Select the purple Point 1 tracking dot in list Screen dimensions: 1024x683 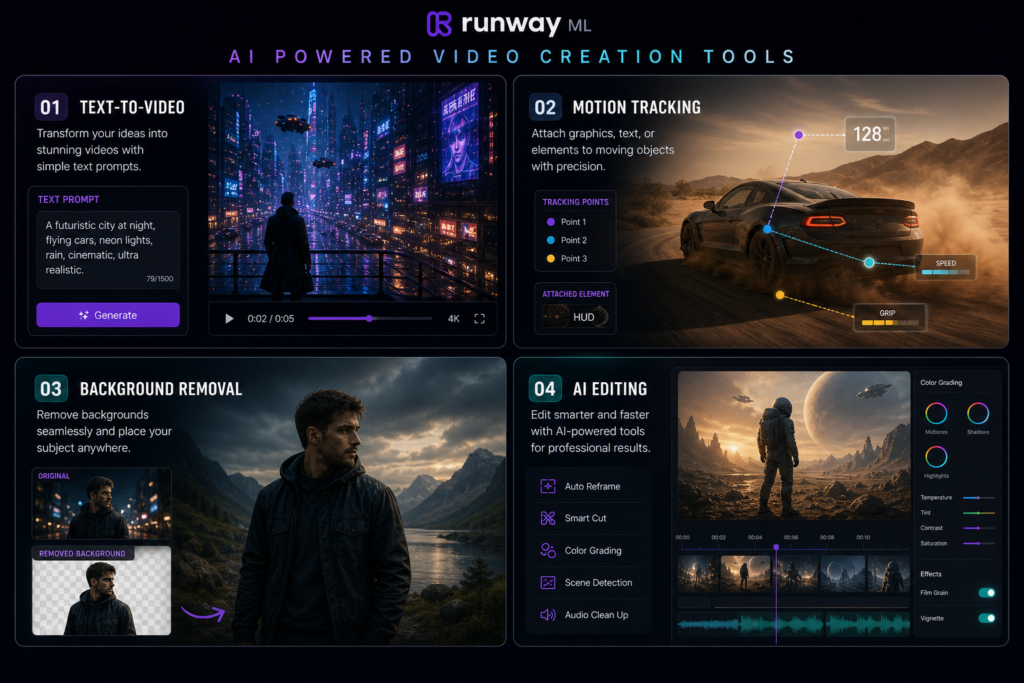click(x=551, y=222)
